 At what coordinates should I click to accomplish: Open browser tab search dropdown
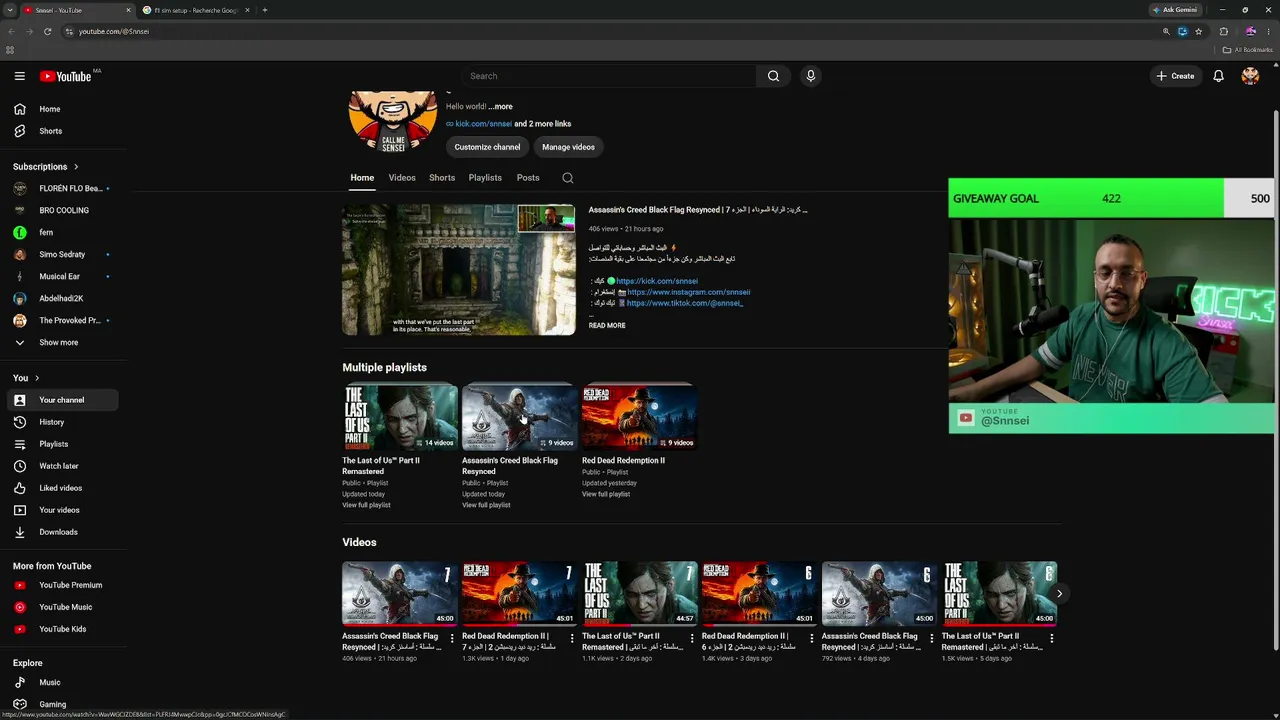click(10, 10)
